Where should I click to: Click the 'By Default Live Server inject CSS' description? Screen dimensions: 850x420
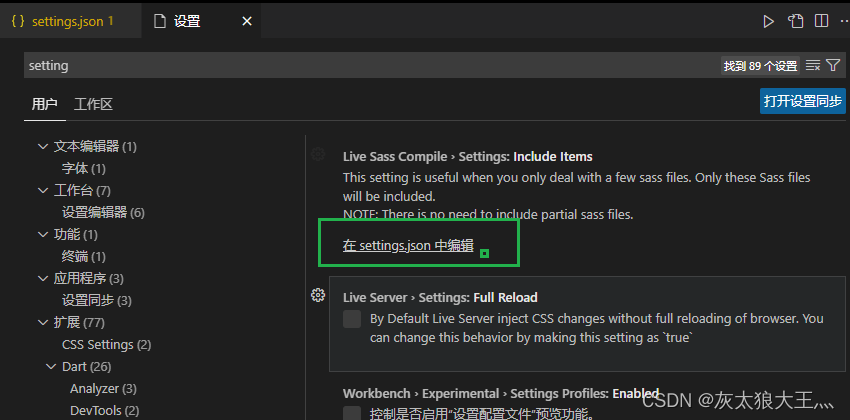596,328
